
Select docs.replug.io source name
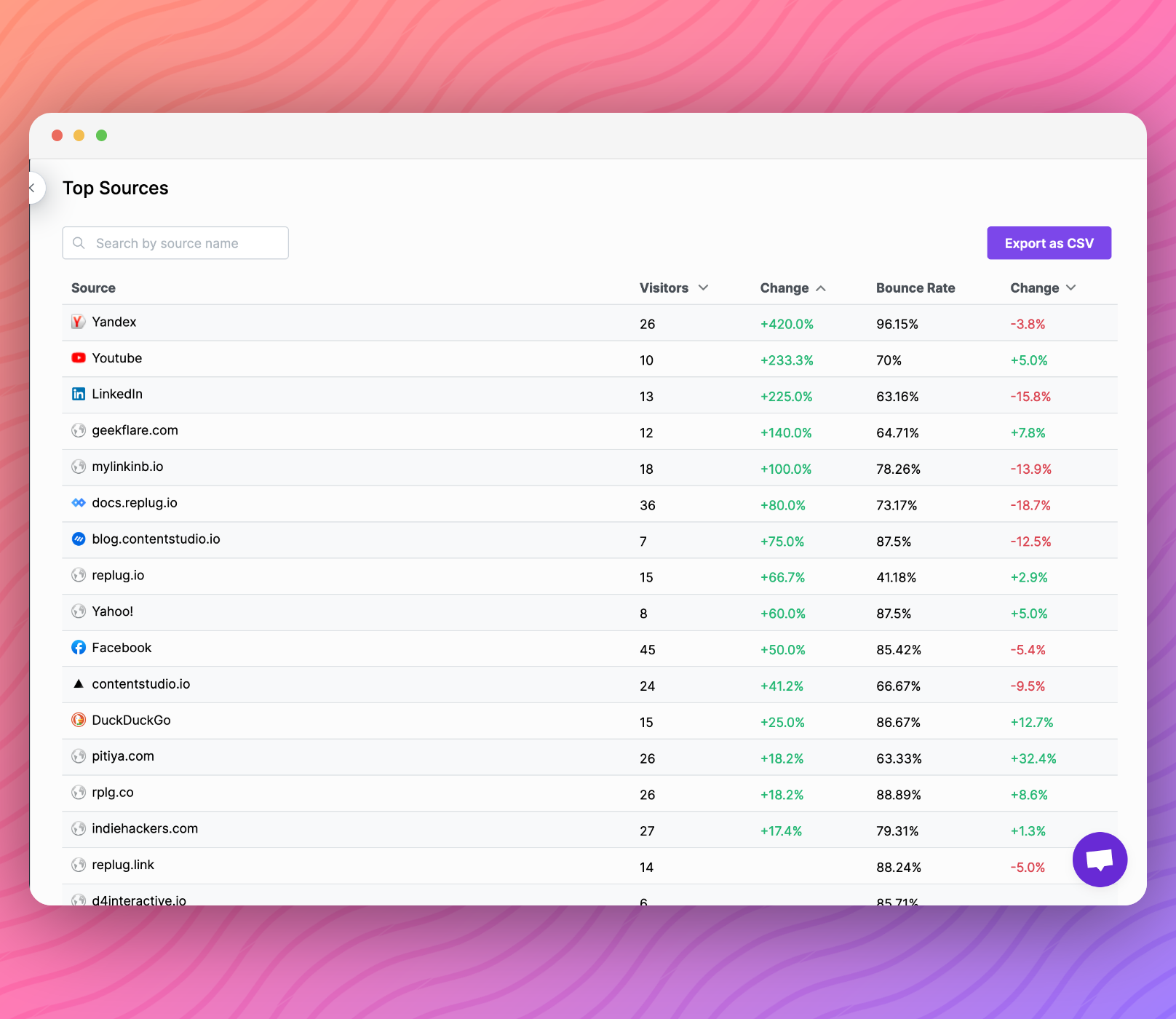(x=135, y=503)
